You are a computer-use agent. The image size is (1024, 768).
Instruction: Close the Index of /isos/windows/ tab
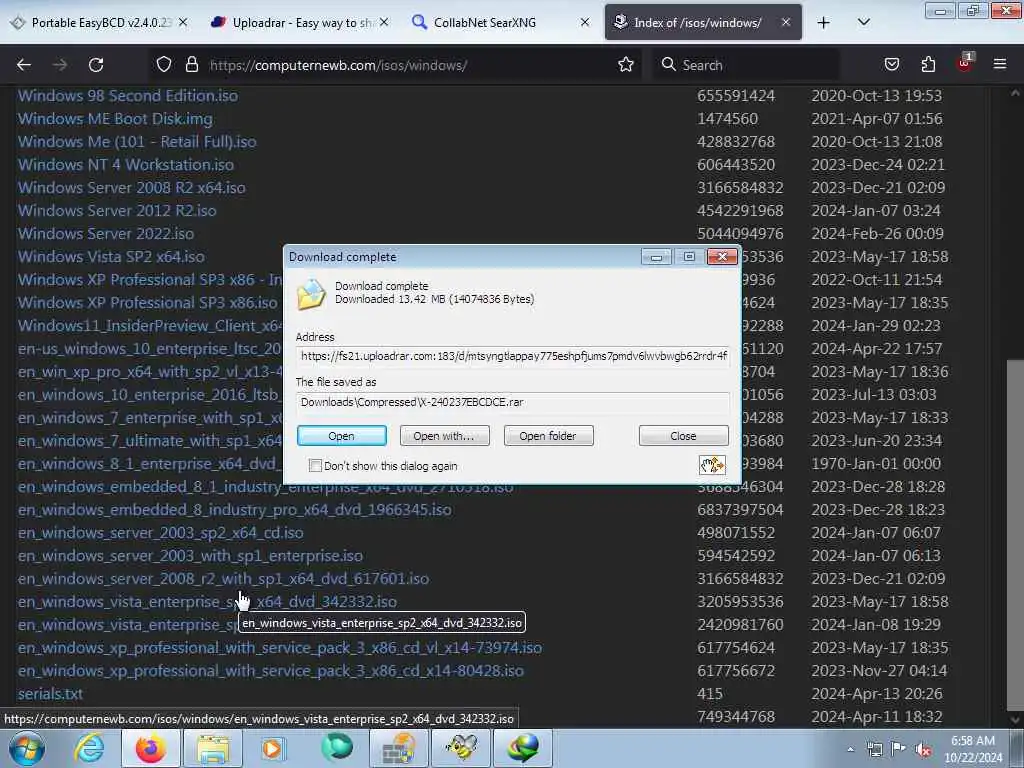point(786,23)
